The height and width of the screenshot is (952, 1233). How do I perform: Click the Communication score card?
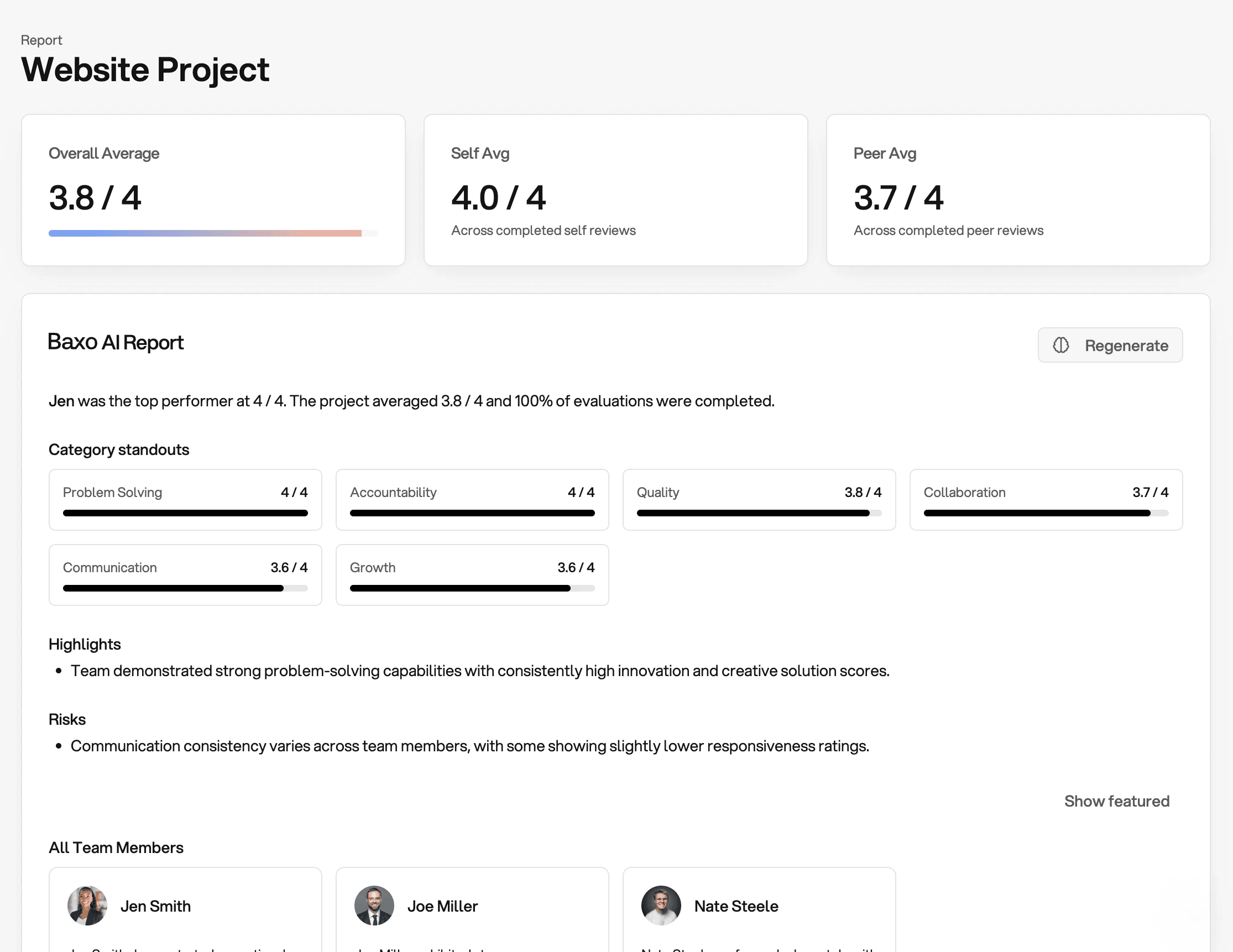pos(185,575)
